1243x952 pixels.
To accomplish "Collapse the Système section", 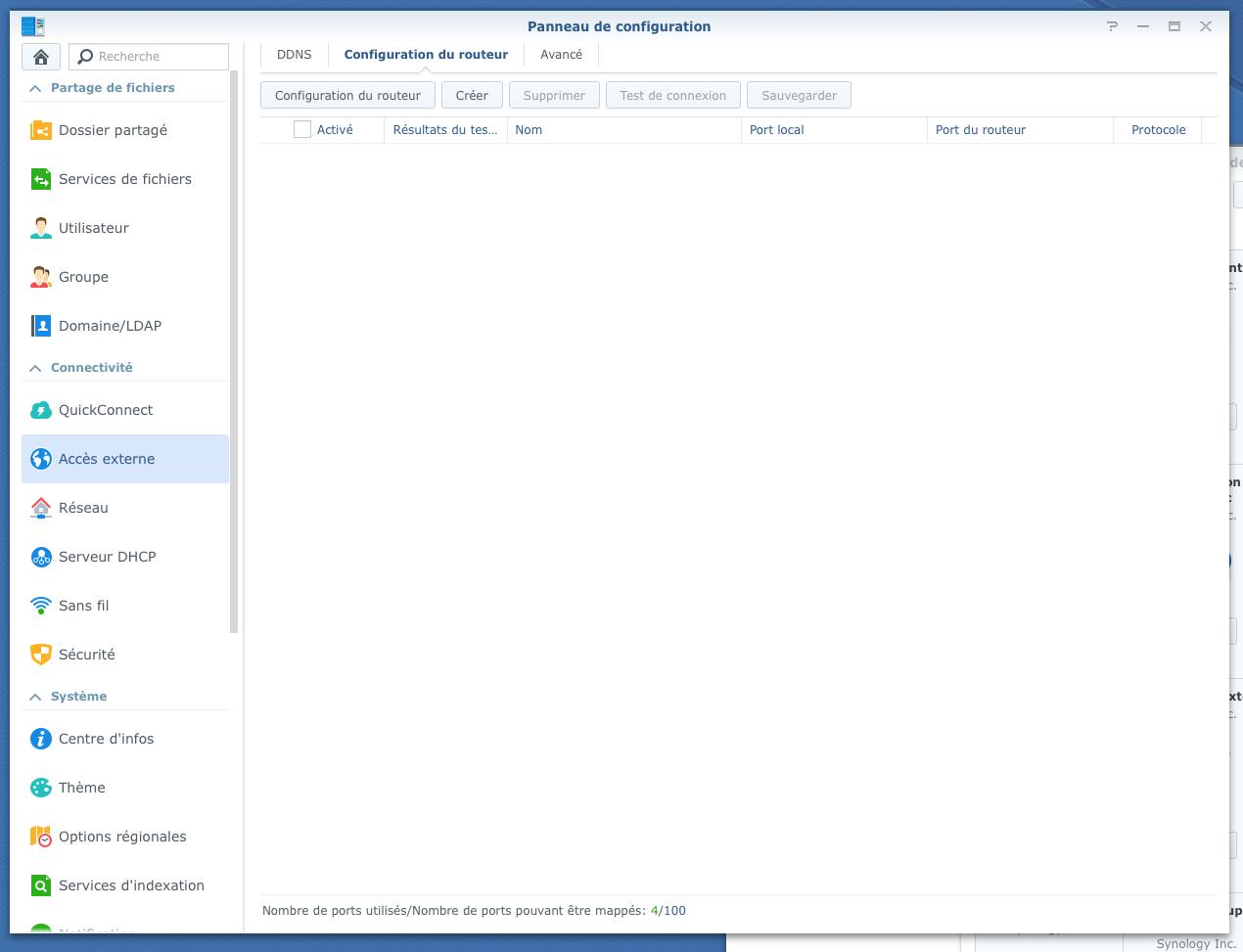I will pyautogui.click(x=35, y=697).
